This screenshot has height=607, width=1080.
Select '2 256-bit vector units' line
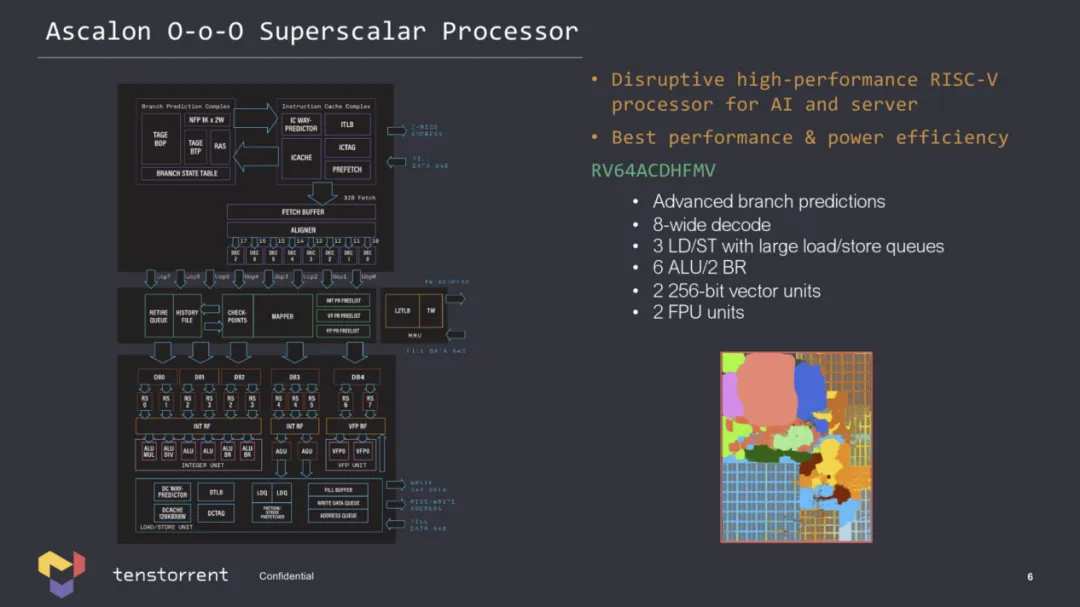click(736, 291)
